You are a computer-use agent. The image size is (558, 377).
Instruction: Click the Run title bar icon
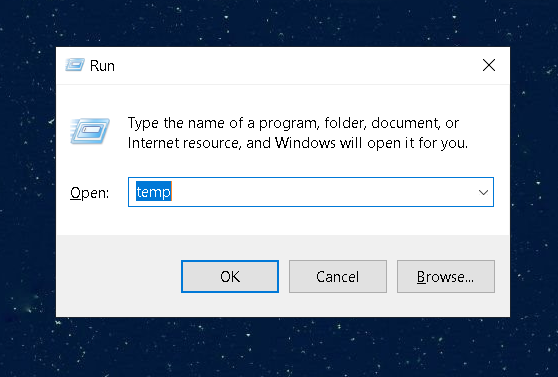click(x=75, y=65)
